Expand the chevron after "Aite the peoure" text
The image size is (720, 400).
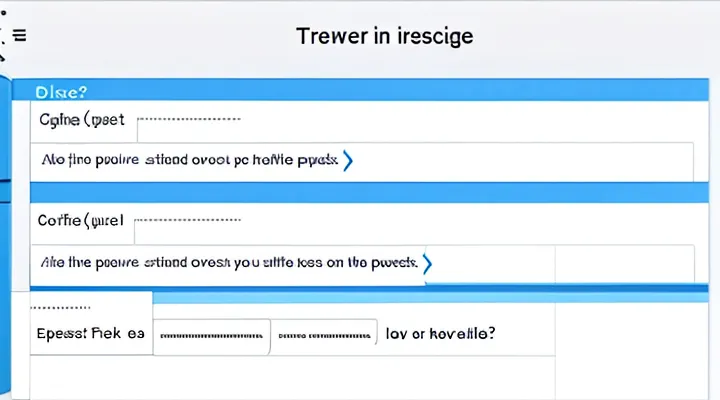427,263
